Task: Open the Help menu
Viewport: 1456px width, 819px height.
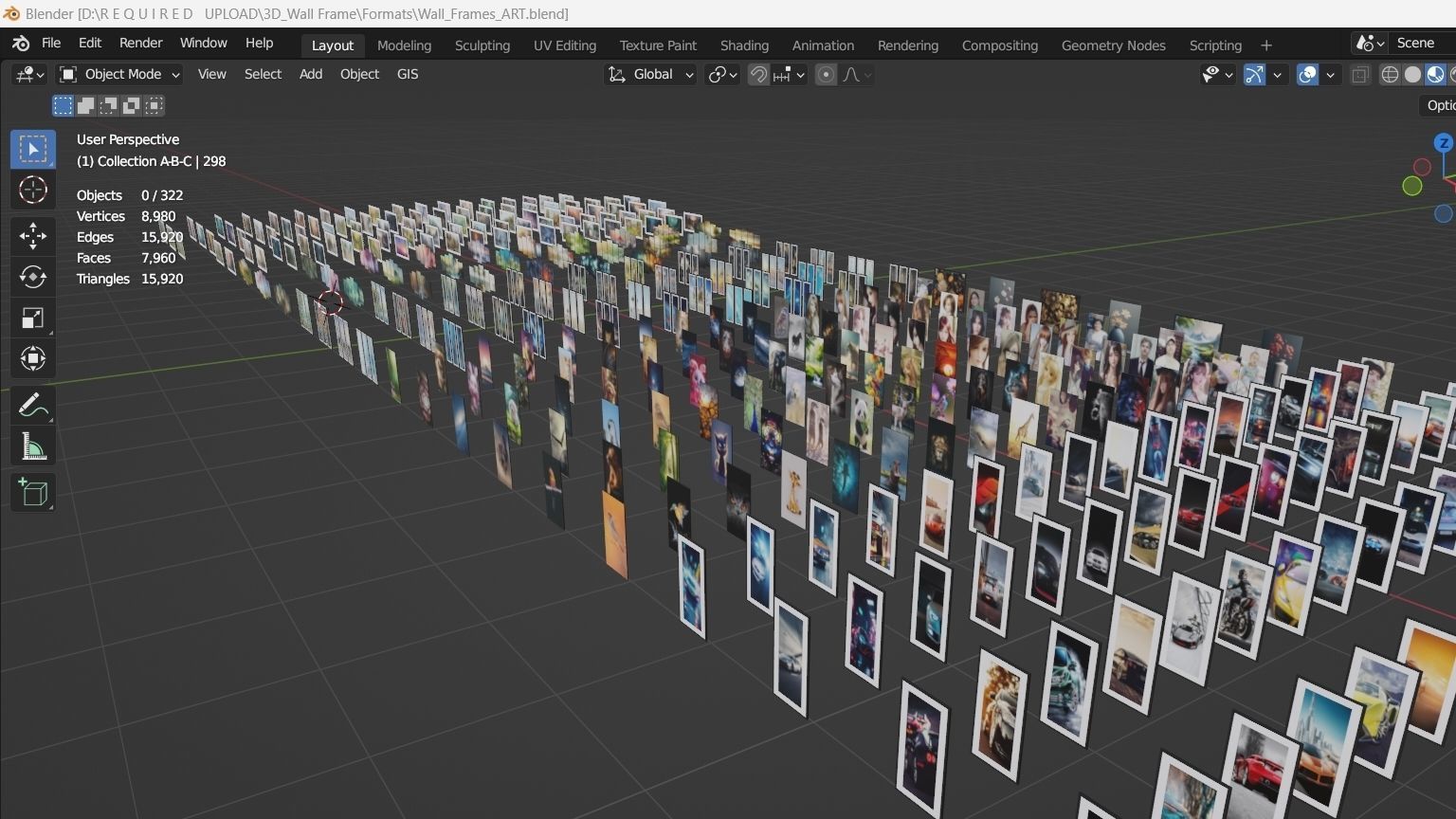Action: (x=259, y=44)
